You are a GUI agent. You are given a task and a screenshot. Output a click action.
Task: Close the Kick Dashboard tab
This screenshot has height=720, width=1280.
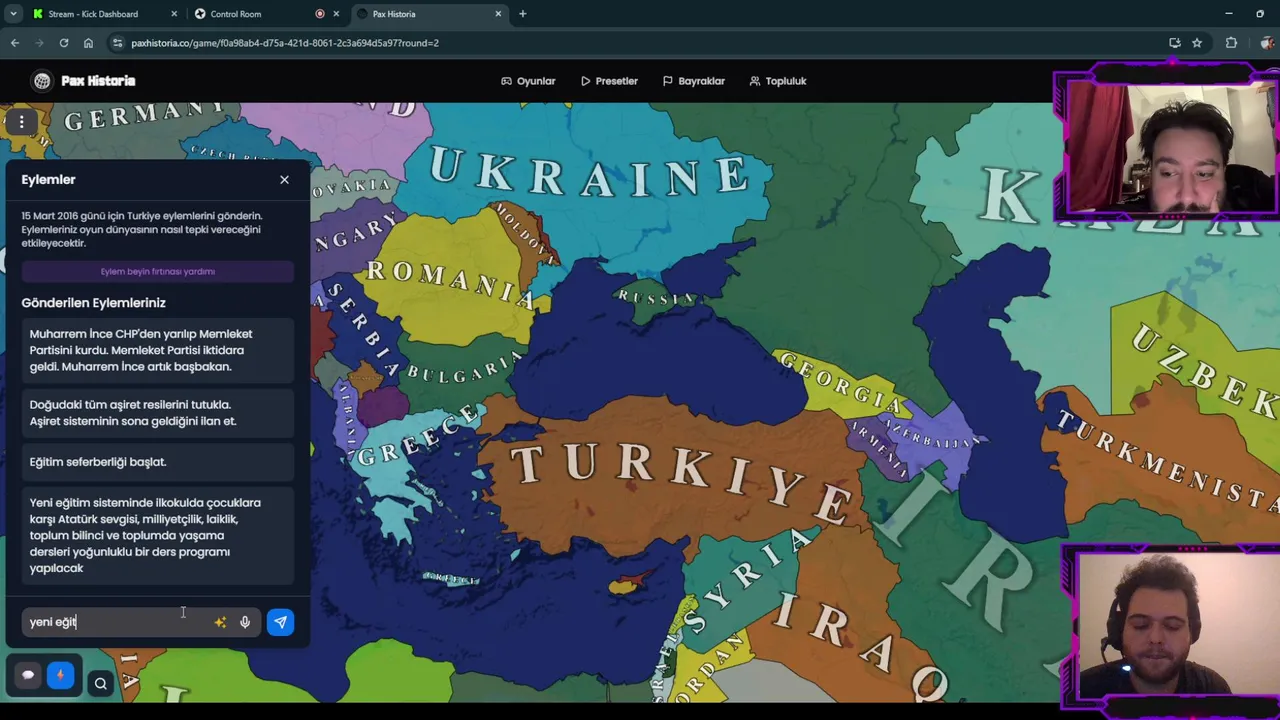174,14
